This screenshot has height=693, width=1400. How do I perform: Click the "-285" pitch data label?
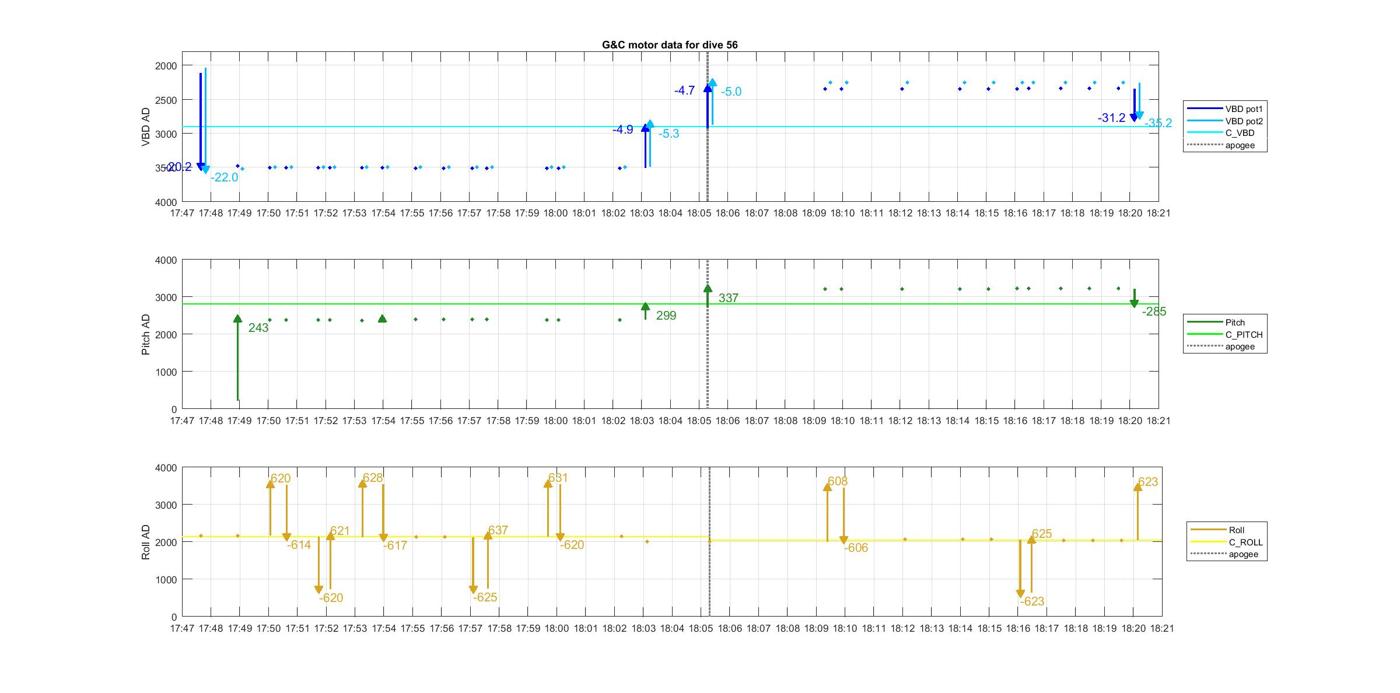pyautogui.click(x=1154, y=312)
